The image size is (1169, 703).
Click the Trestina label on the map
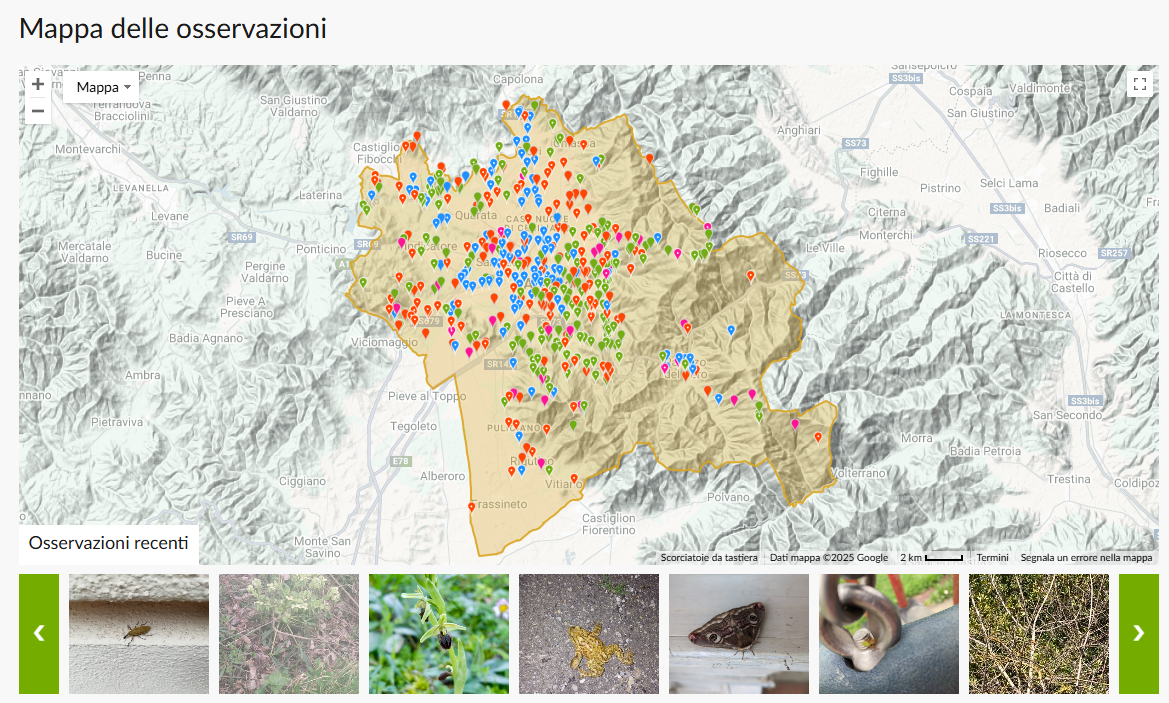[1068, 479]
